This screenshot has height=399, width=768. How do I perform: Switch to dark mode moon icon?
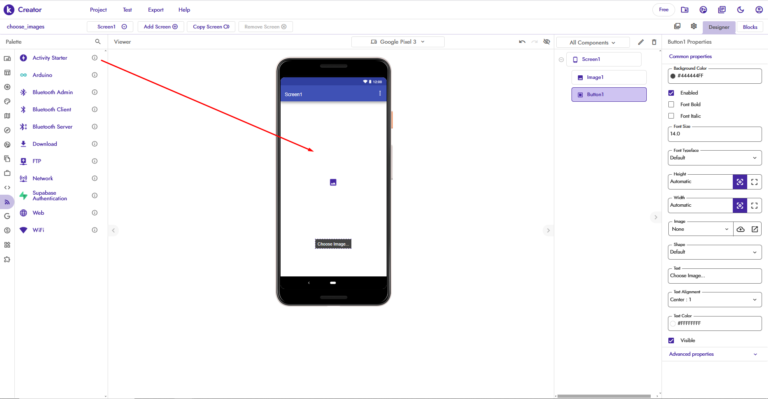(741, 9)
